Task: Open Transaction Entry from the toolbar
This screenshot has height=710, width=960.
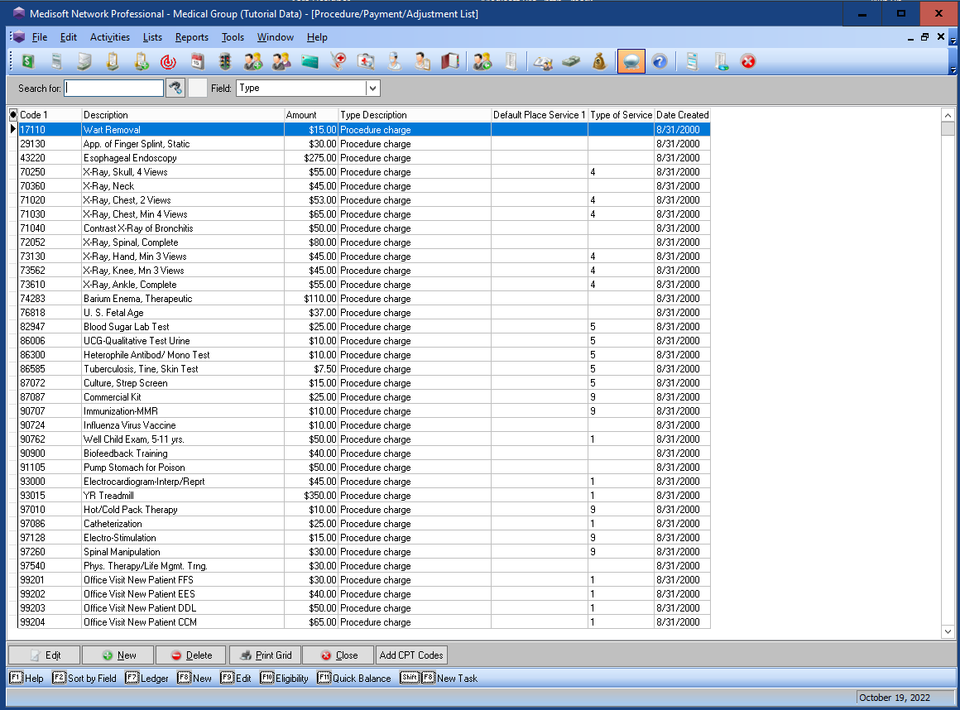Action: [27, 61]
